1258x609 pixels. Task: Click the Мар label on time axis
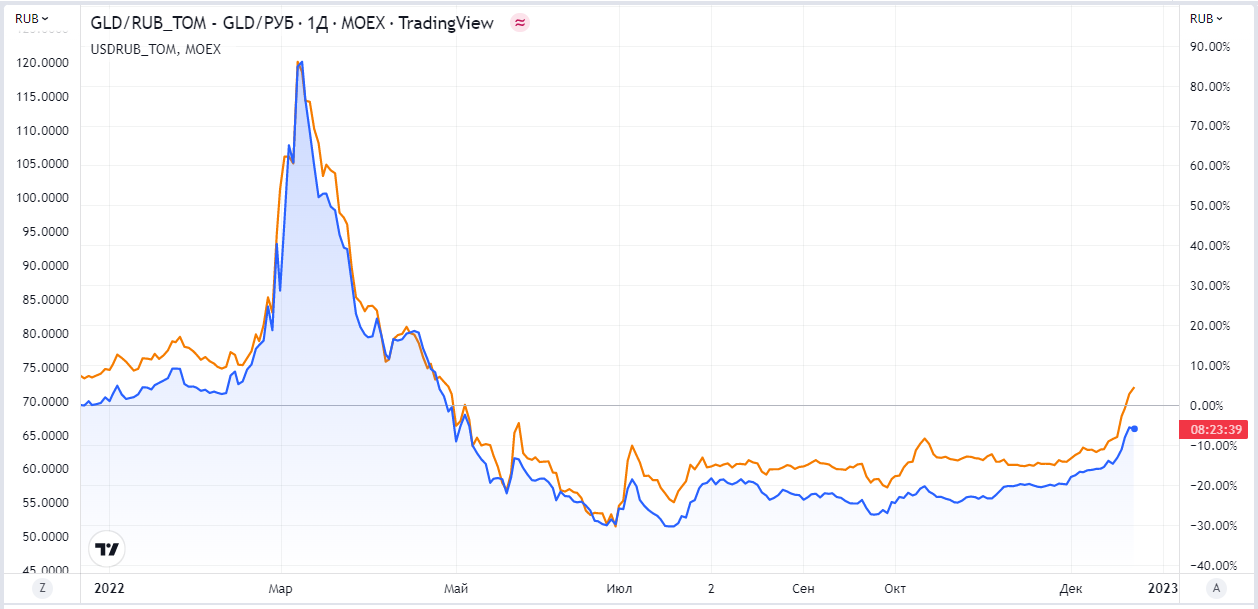point(280,588)
